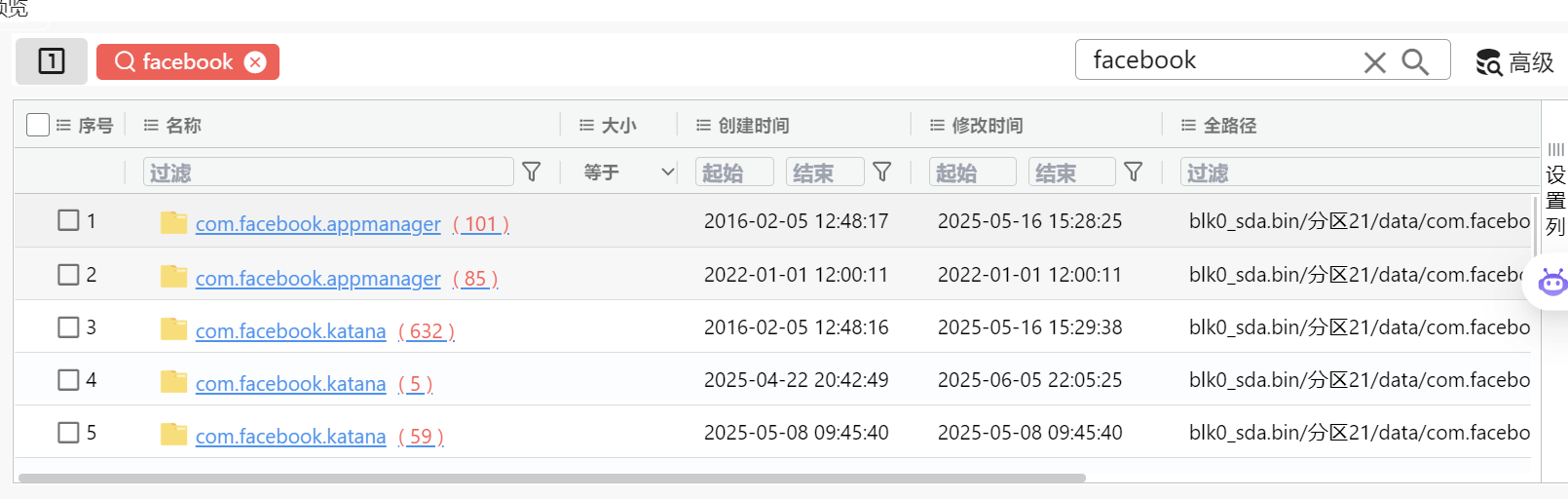Check row 2 checkbox
This screenshot has width=1568, height=499.
tap(68, 275)
